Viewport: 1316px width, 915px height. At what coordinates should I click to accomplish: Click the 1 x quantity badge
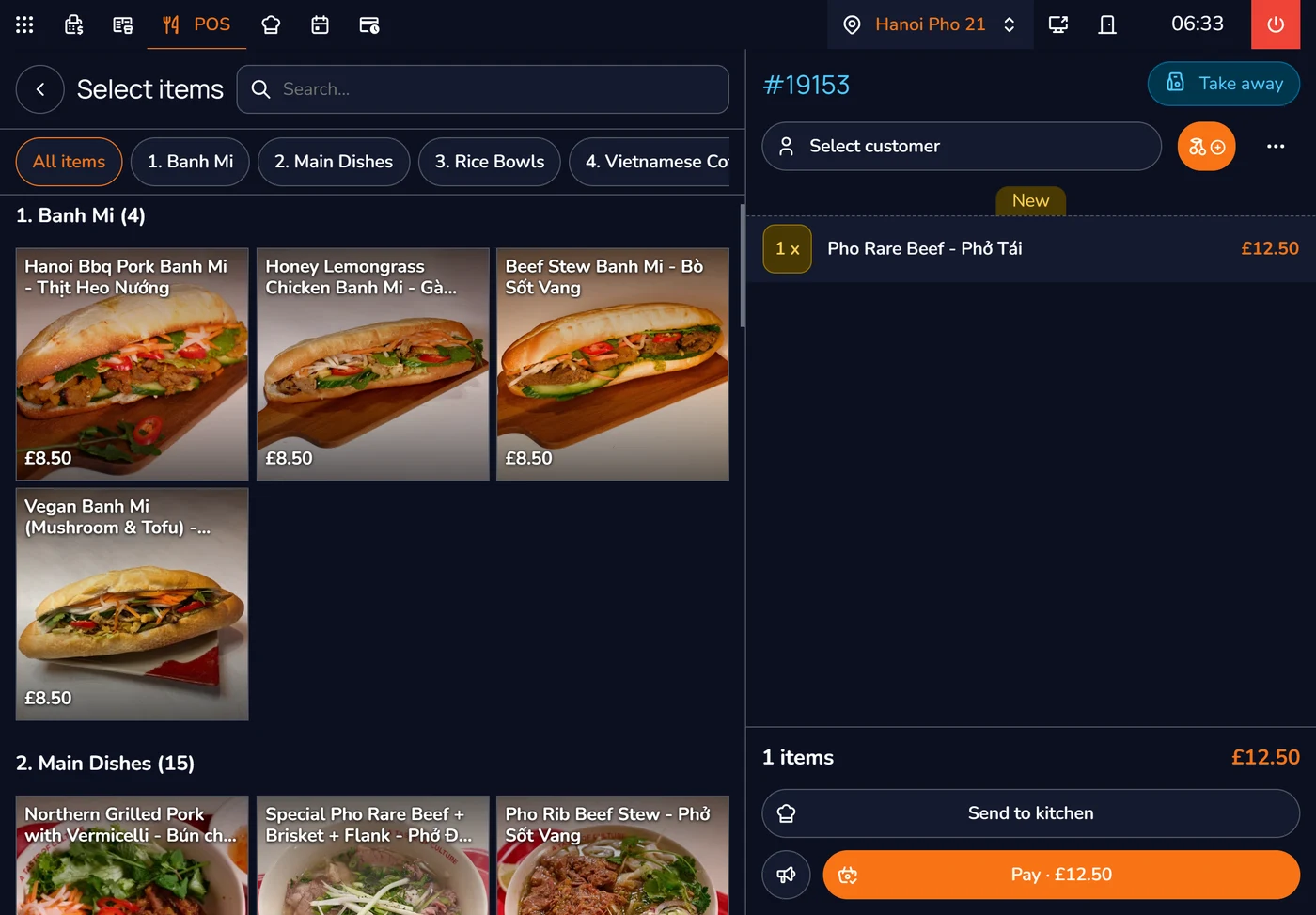(x=788, y=249)
